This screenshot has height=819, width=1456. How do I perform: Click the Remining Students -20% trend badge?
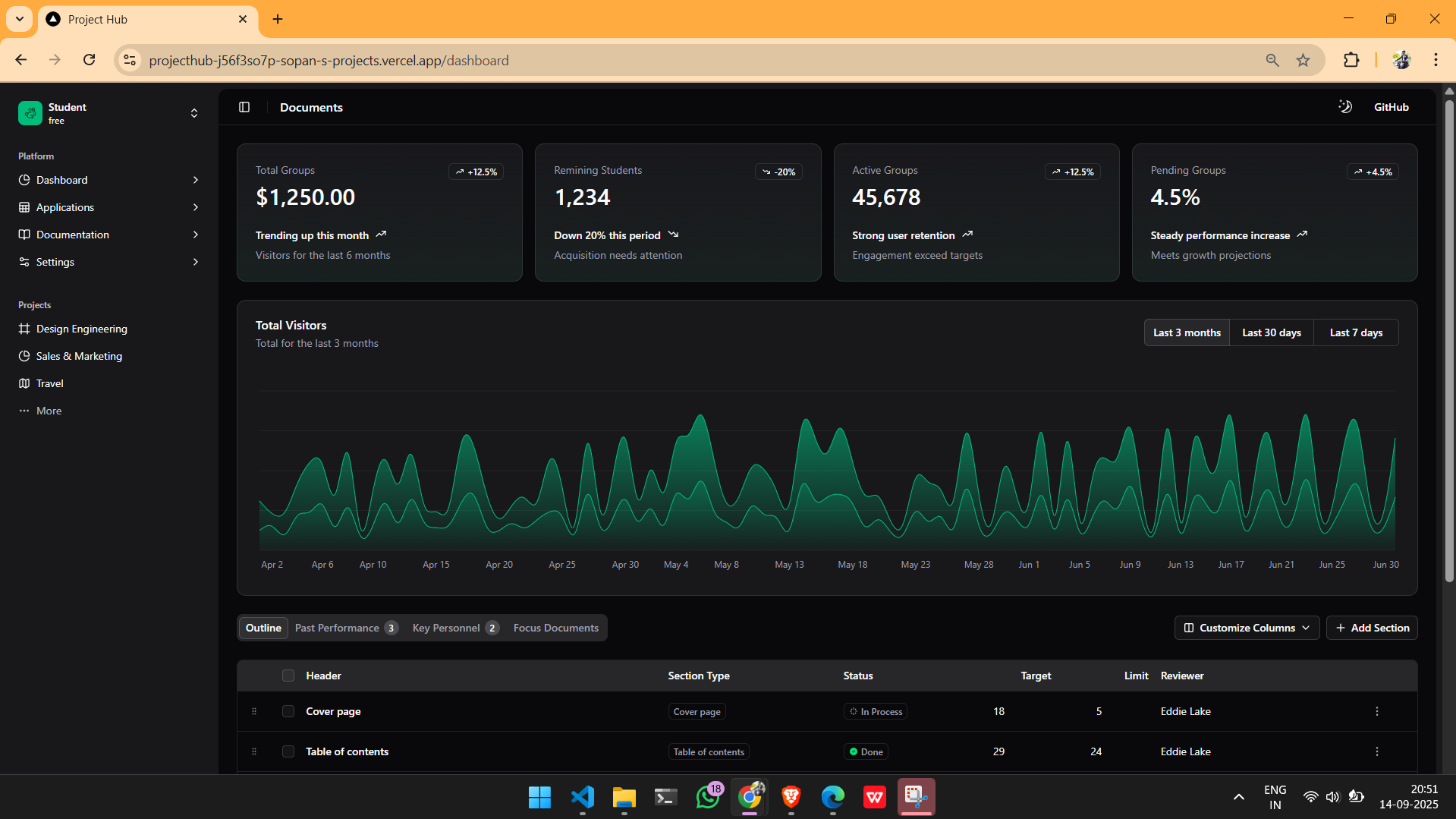tap(778, 172)
